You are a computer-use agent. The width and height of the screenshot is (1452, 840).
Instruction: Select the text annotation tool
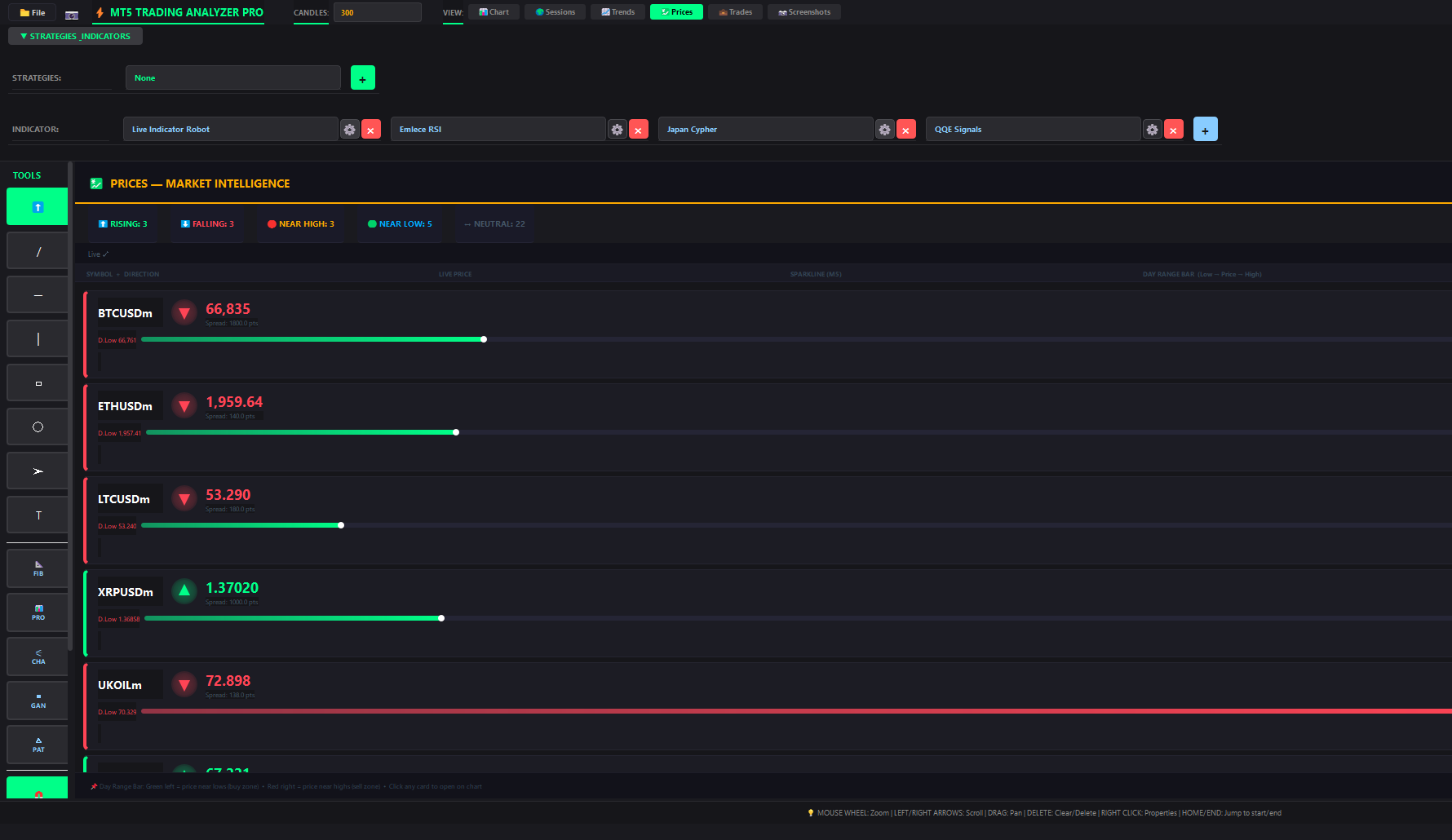(x=38, y=515)
